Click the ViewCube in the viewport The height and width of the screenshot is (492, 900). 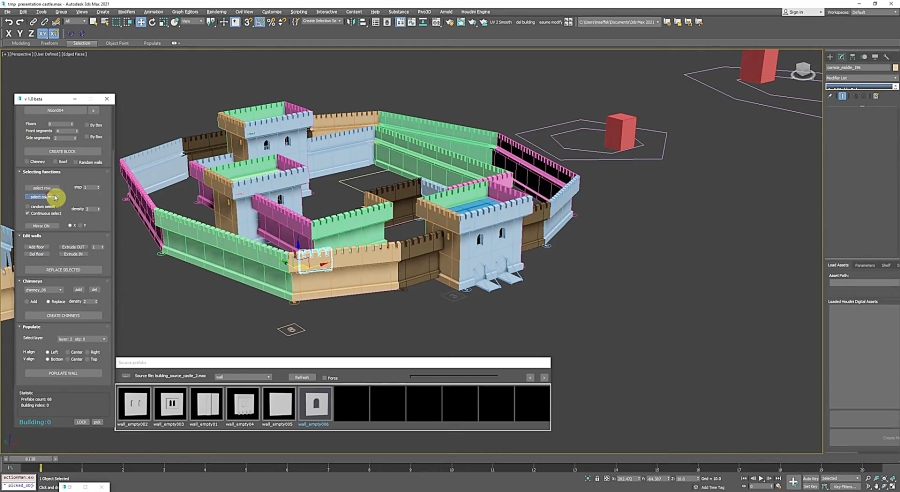[x=802, y=70]
